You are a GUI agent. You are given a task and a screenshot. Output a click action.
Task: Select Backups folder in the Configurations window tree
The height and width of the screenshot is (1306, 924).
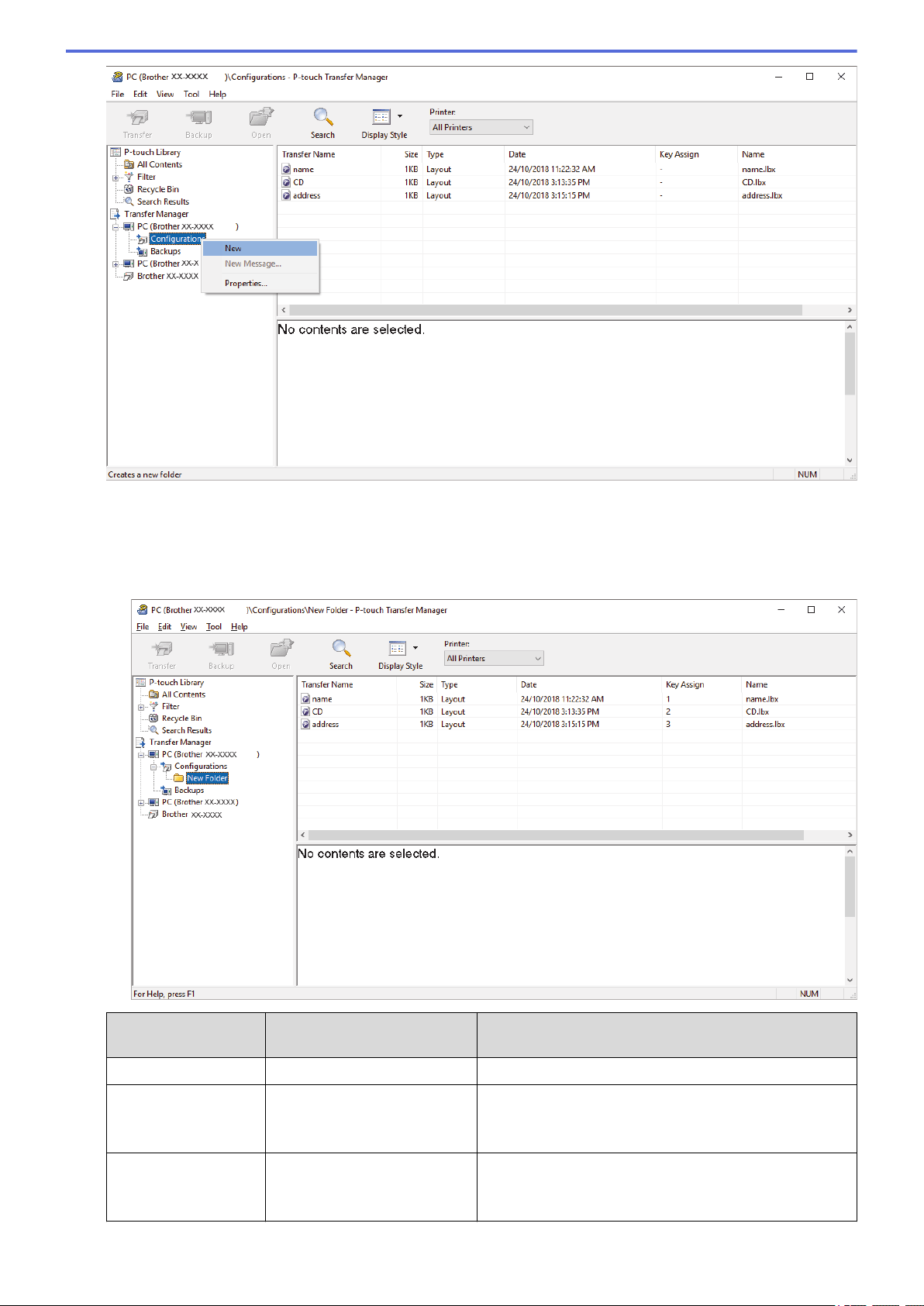click(165, 251)
